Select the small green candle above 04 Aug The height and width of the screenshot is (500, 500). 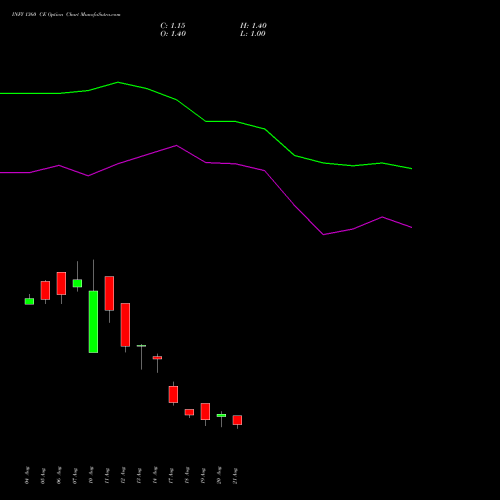pos(29,301)
